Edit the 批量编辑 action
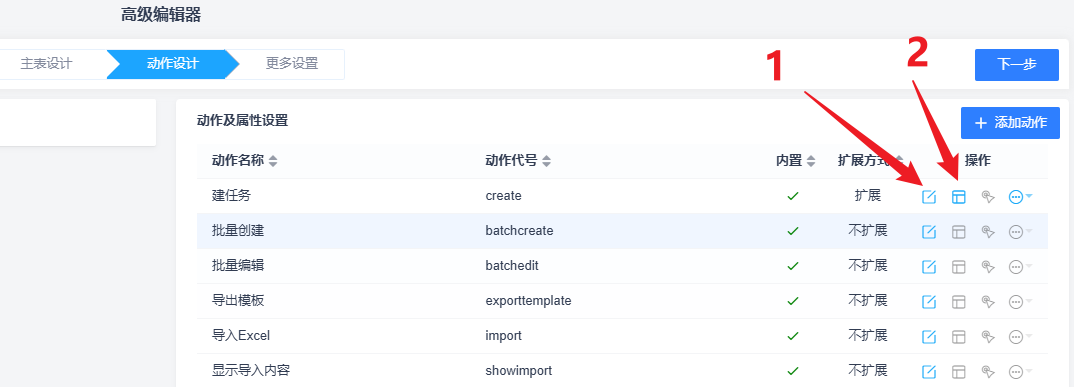1074x387 pixels. [929, 267]
